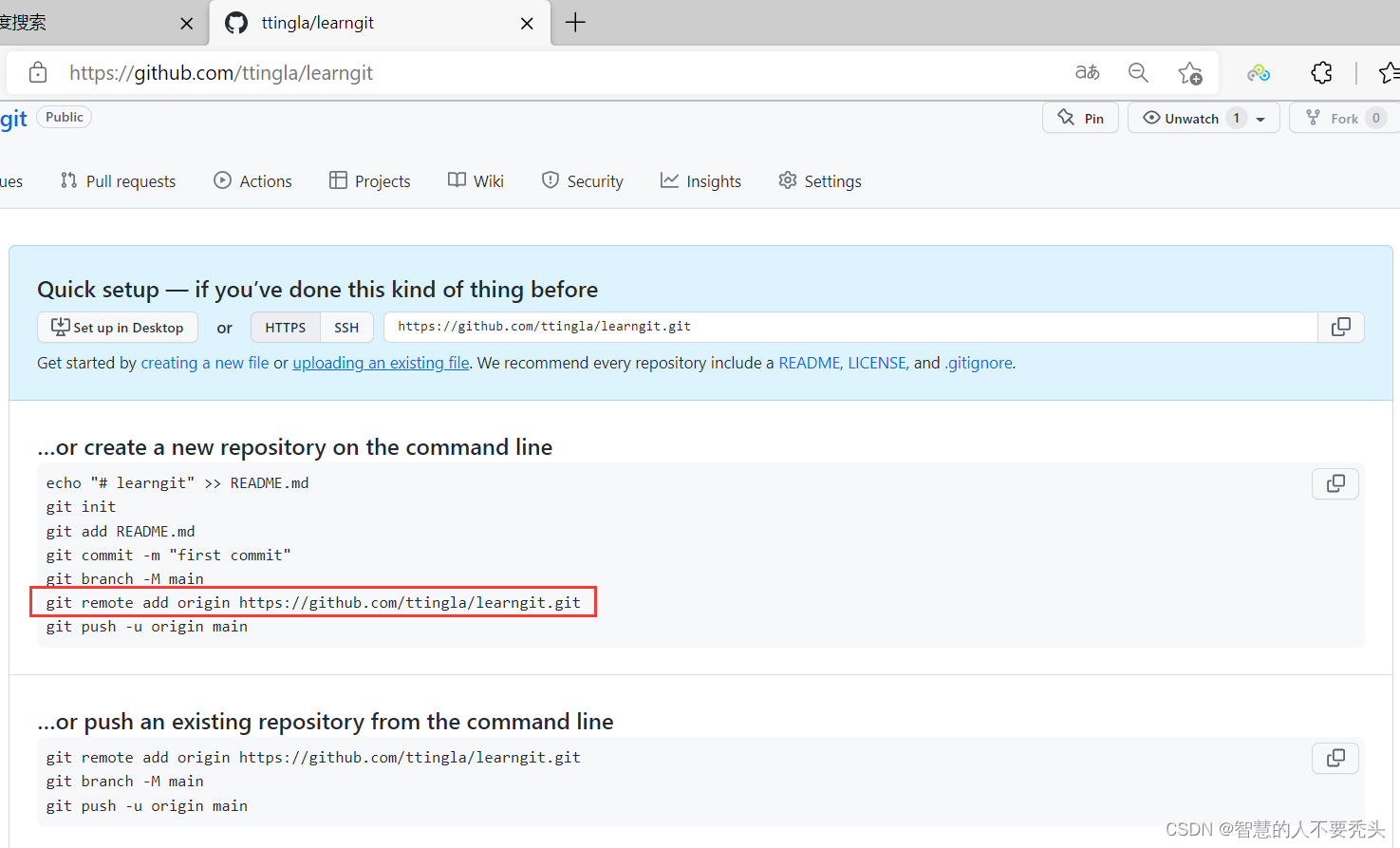The image size is (1400, 848).
Task: Add this page to favorites with the star icon
Action: (1190, 72)
